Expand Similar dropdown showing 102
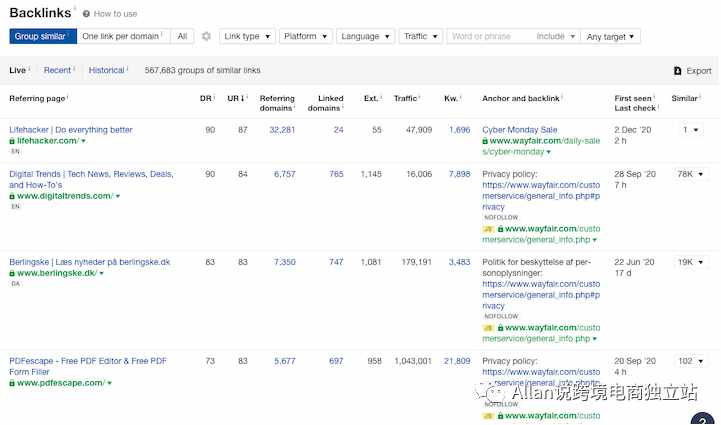Screen dimensions: 721x425 [690, 361]
